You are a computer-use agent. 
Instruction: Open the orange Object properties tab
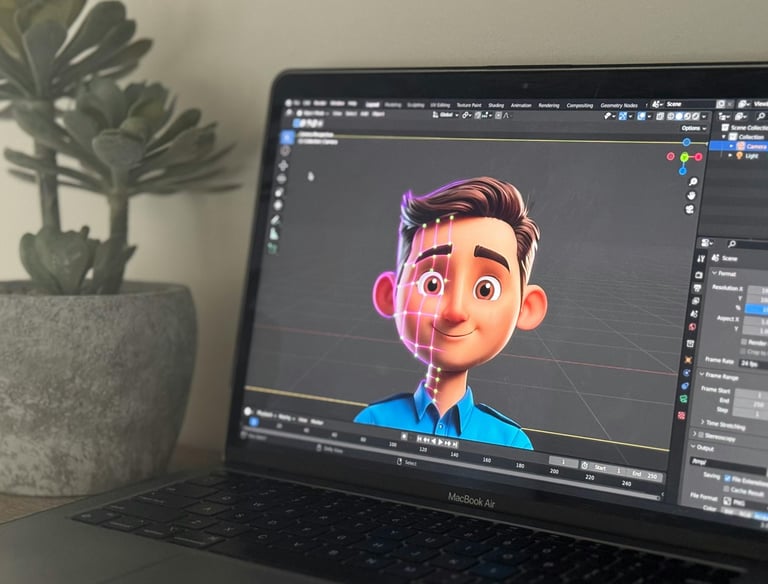(689, 360)
